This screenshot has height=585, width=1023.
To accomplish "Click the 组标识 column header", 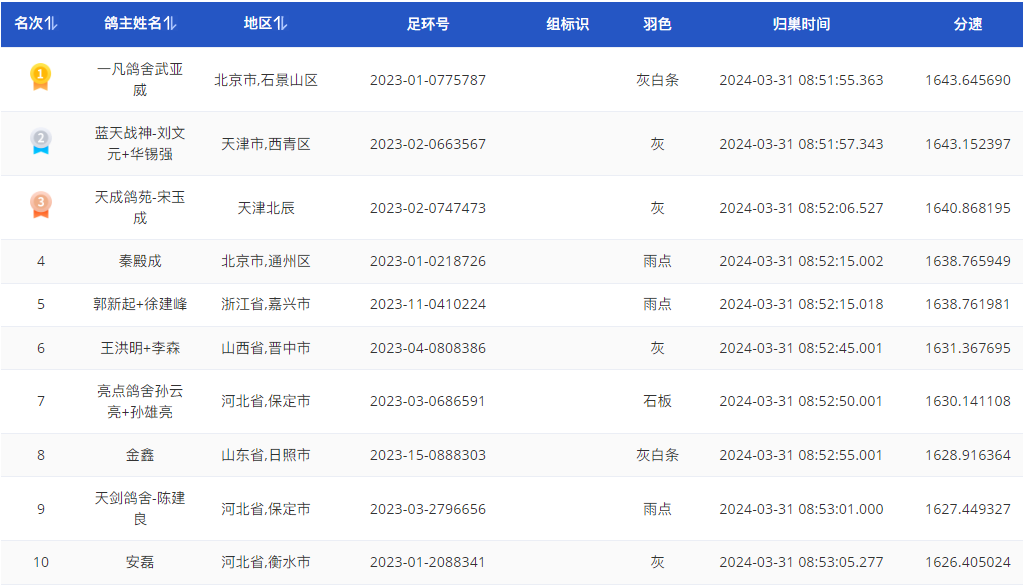I will tap(567, 24).
